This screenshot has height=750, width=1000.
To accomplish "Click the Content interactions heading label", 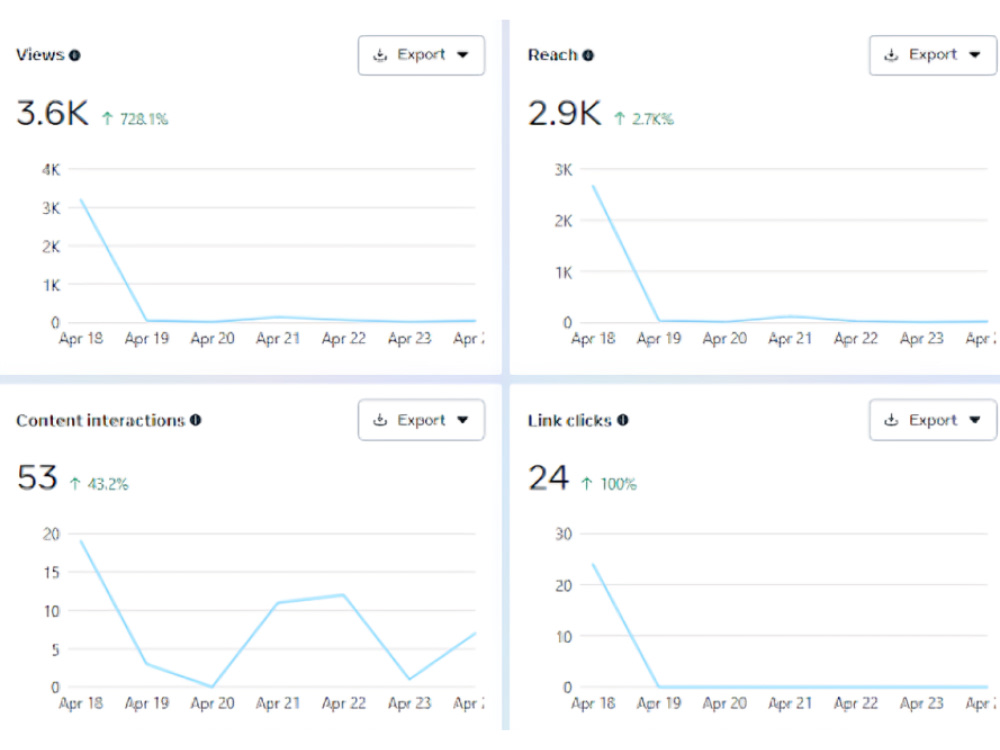I will [100, 420].
